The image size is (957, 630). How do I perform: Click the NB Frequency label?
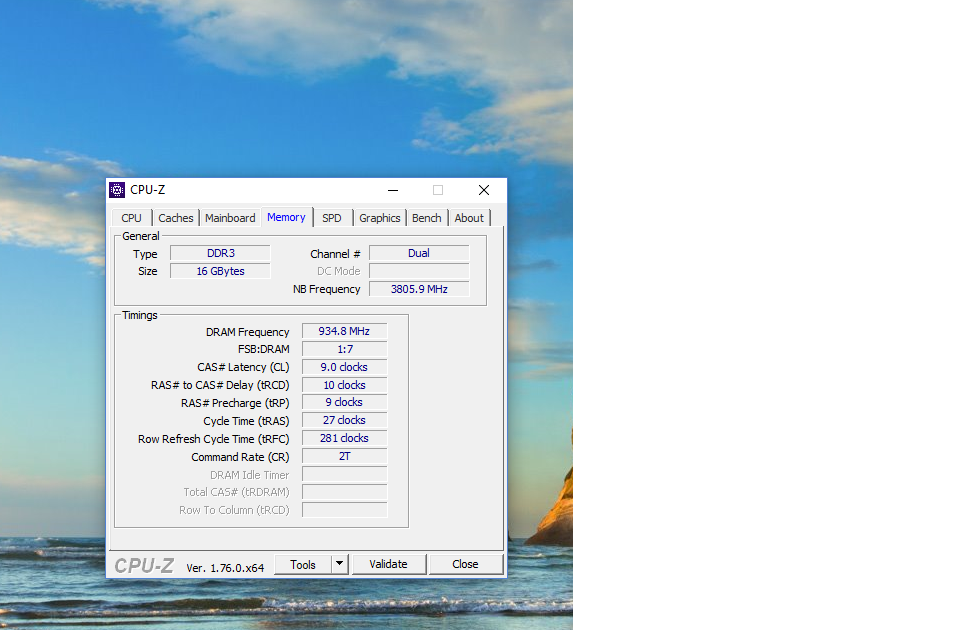[x=327, y=289]
